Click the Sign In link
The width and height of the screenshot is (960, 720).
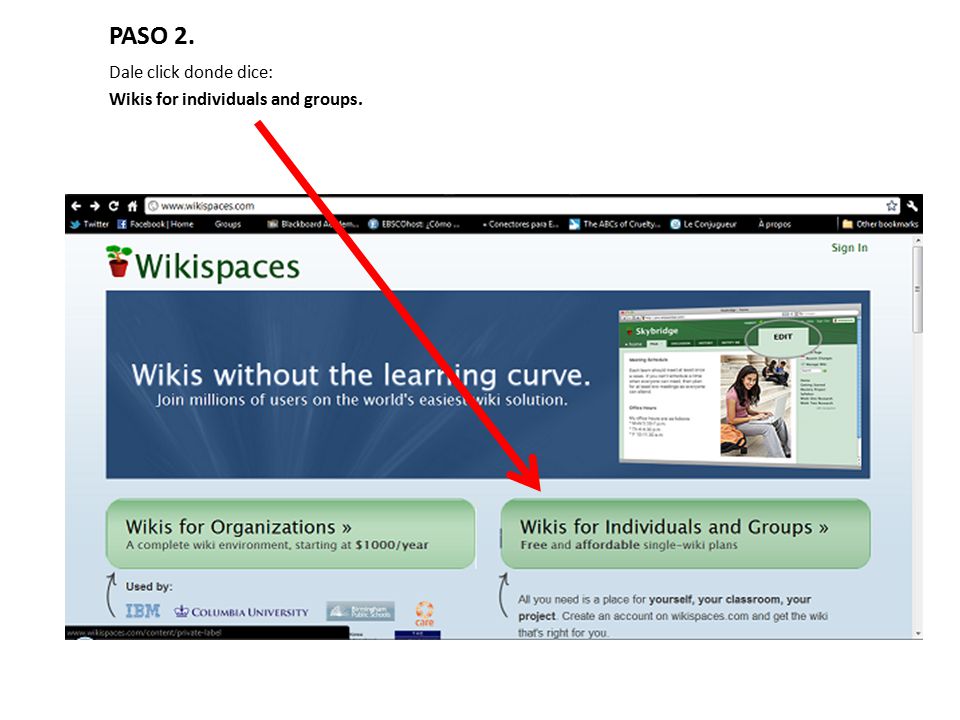(849, 248)
